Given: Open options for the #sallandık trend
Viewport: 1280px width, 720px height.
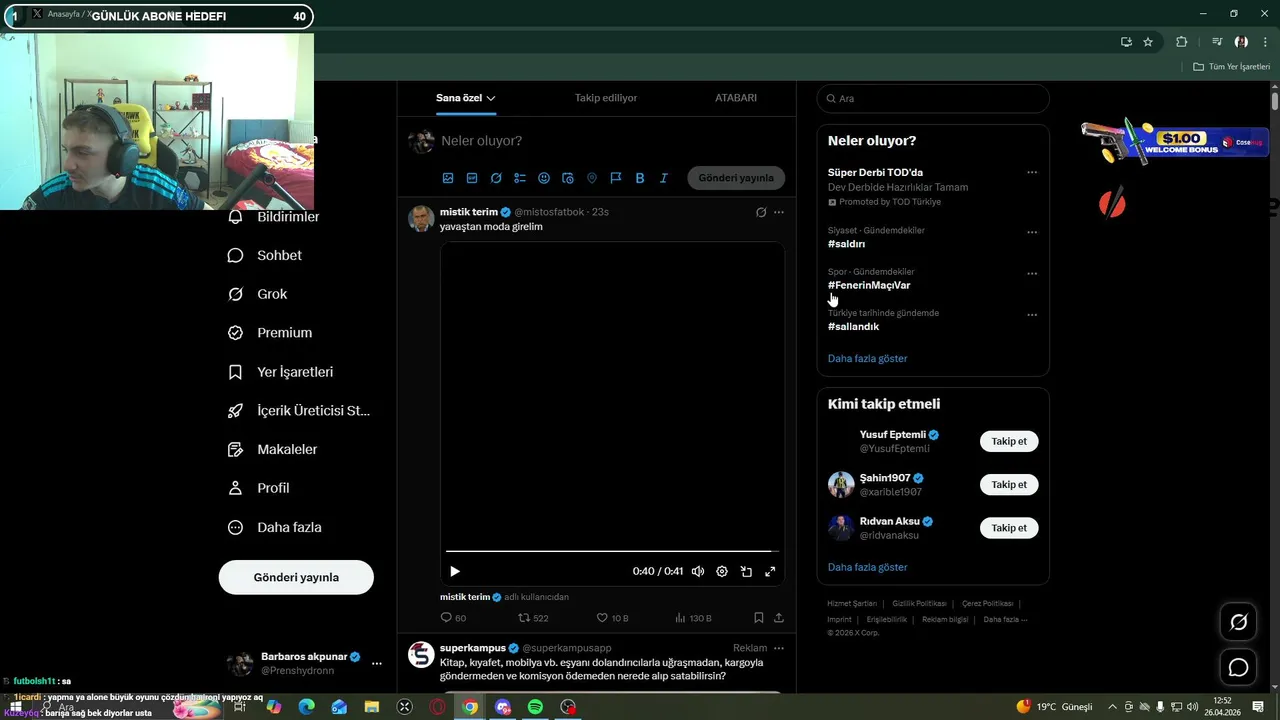Looking at the screenshot, I should coord(1032,315).
